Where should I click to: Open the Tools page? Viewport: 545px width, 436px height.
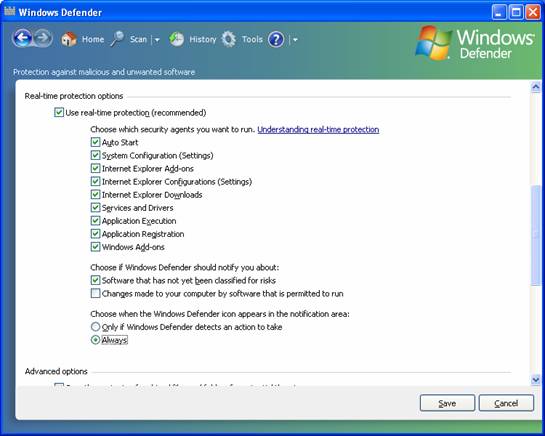coord(252,39)
